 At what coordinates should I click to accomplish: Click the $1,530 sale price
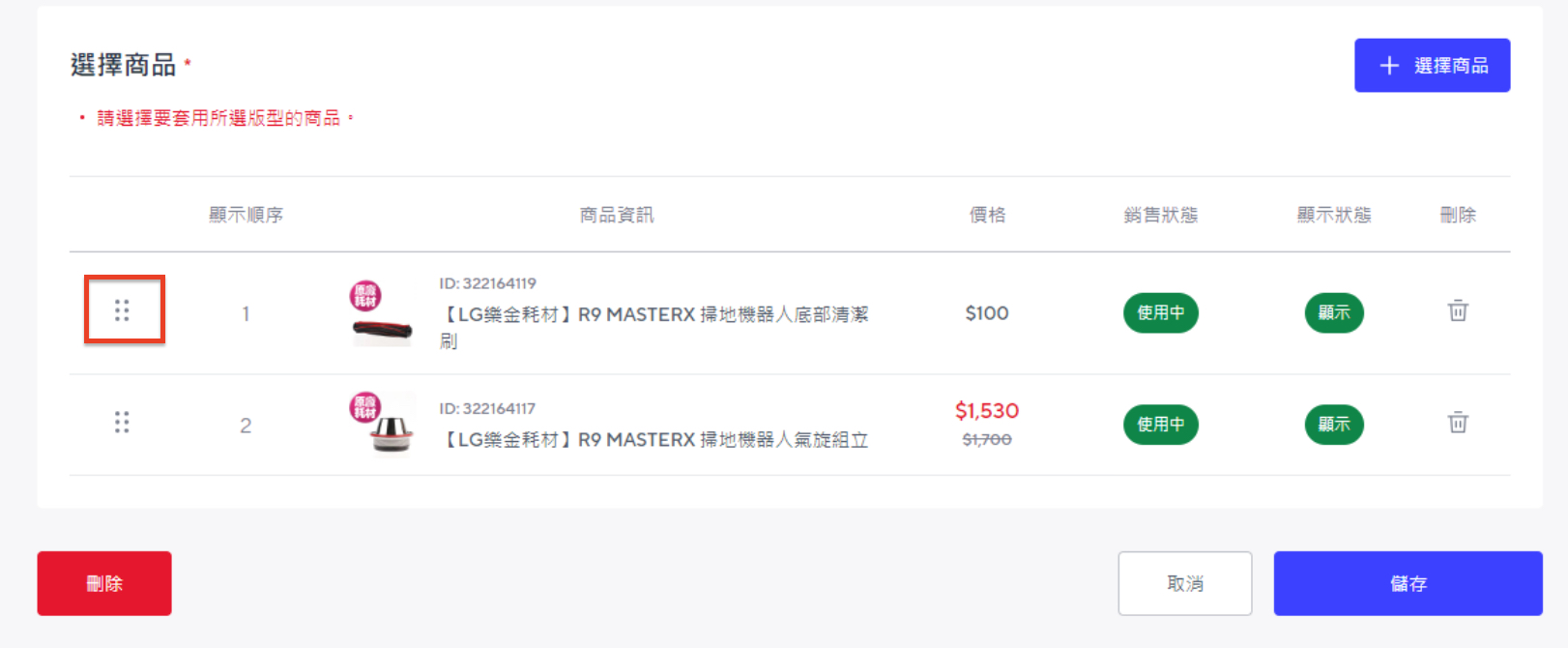(987, 411)
